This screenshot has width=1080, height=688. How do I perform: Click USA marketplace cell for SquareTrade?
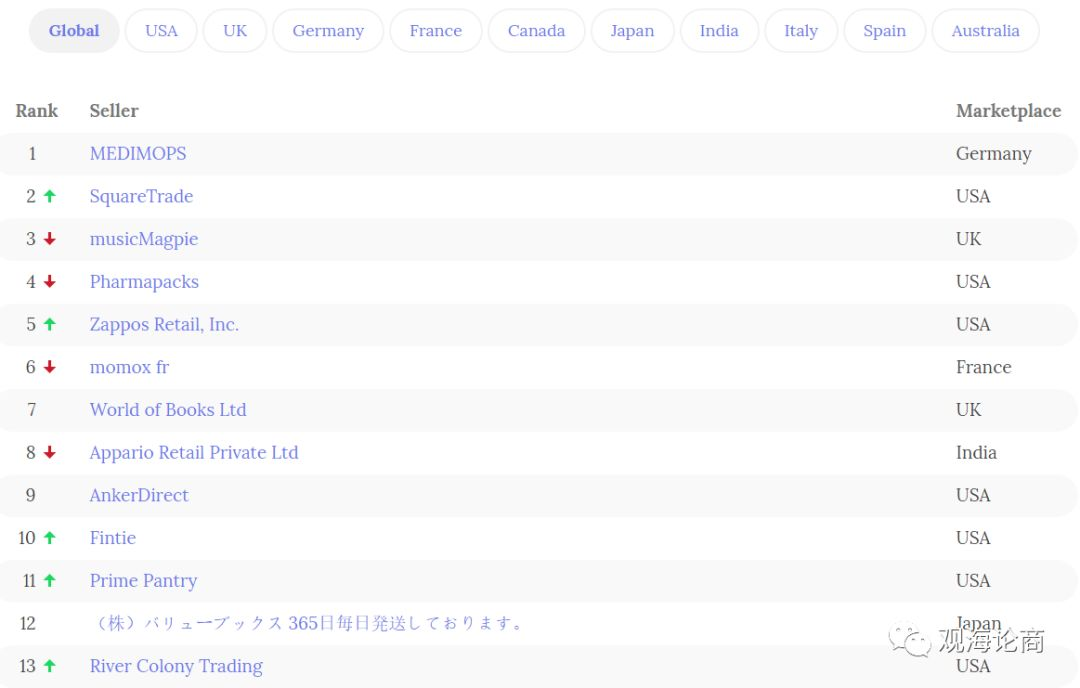tap(973, 196)
